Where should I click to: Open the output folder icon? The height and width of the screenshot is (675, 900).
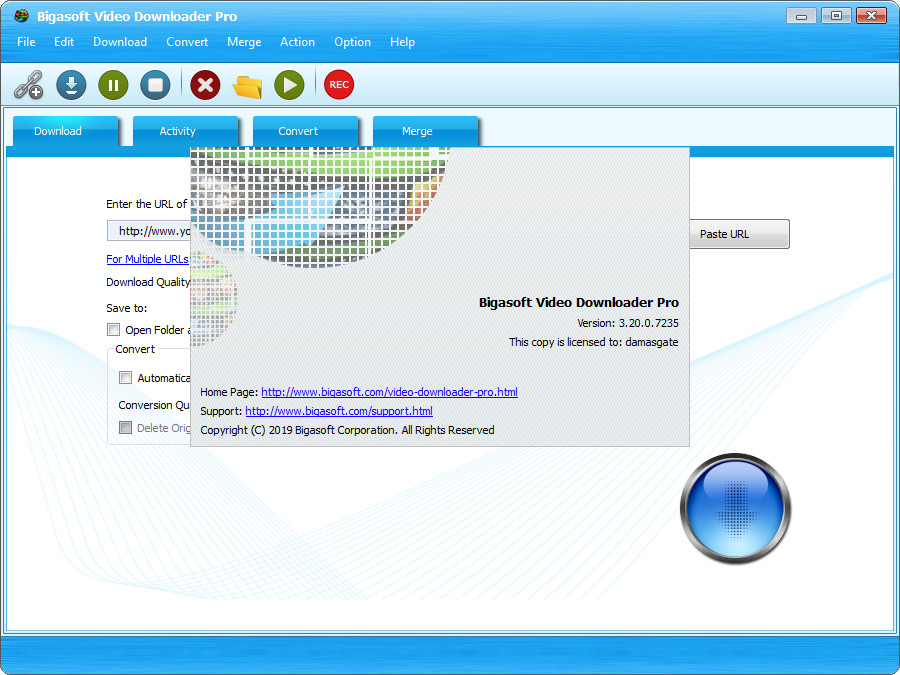(x=247, y=86)
